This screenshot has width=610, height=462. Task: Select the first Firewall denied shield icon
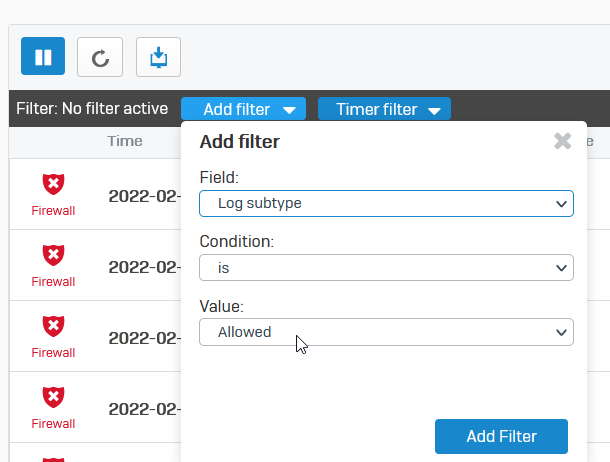pos(53,184)
